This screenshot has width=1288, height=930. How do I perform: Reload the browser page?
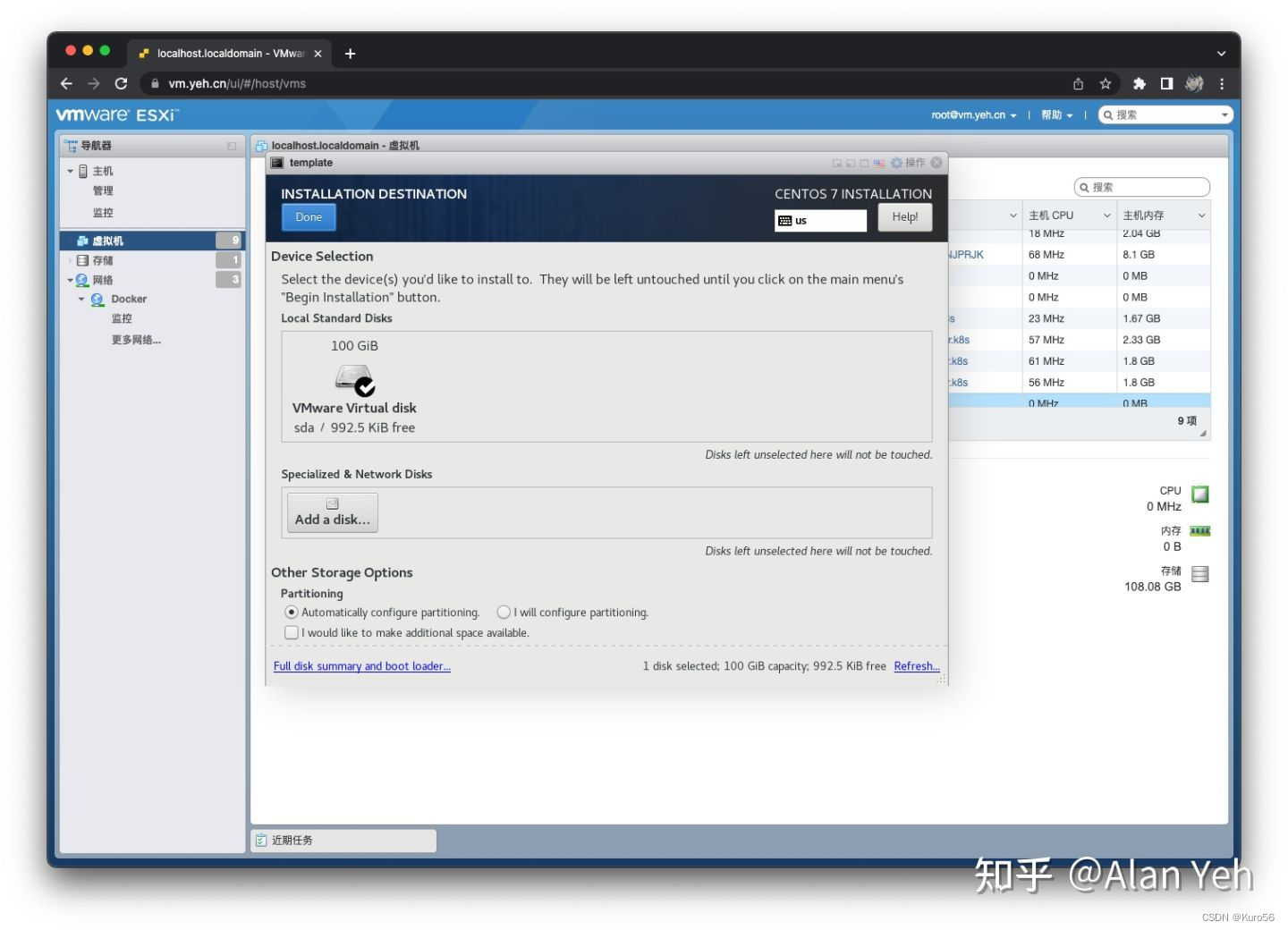(x=121, y=83)
